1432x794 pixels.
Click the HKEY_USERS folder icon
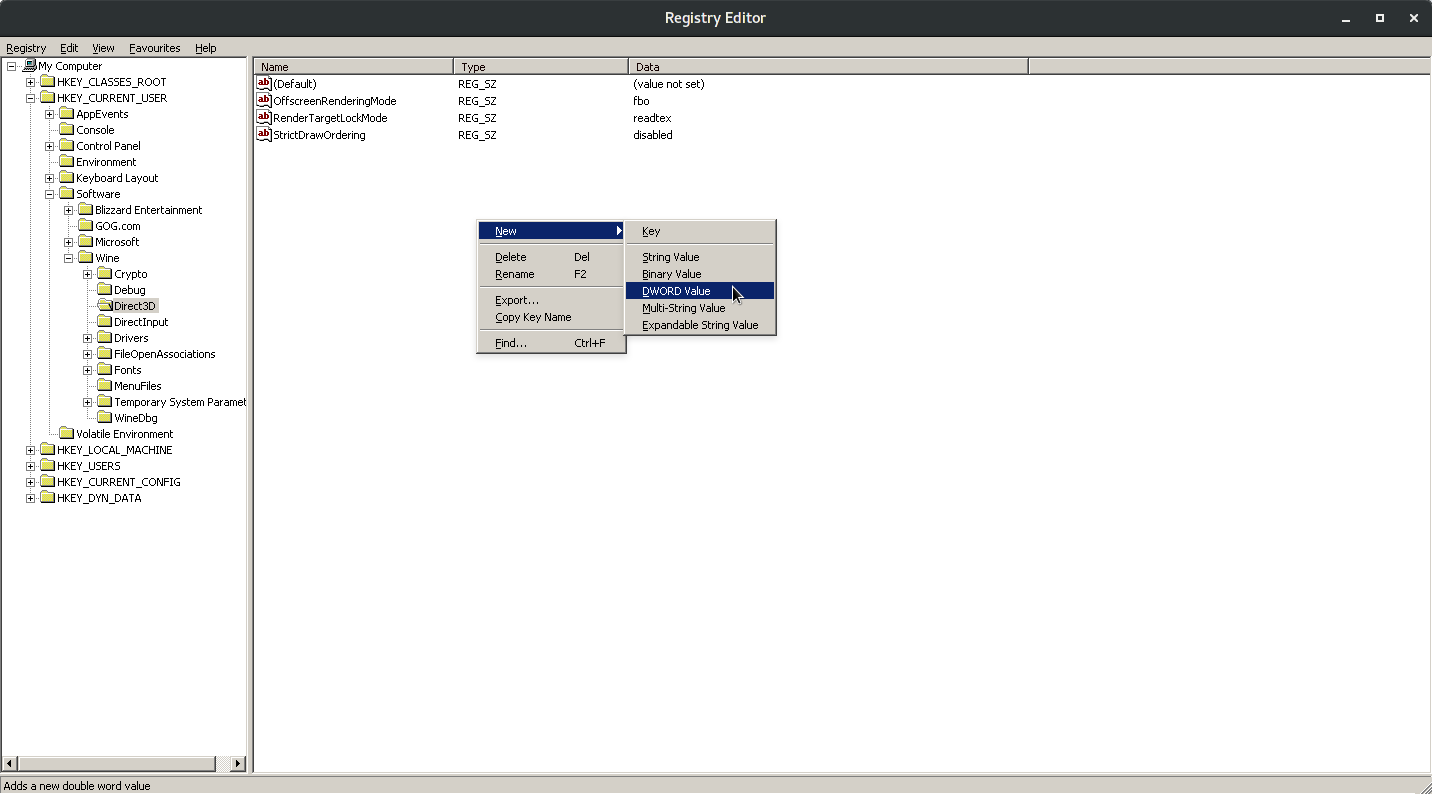tap(47, 466)
